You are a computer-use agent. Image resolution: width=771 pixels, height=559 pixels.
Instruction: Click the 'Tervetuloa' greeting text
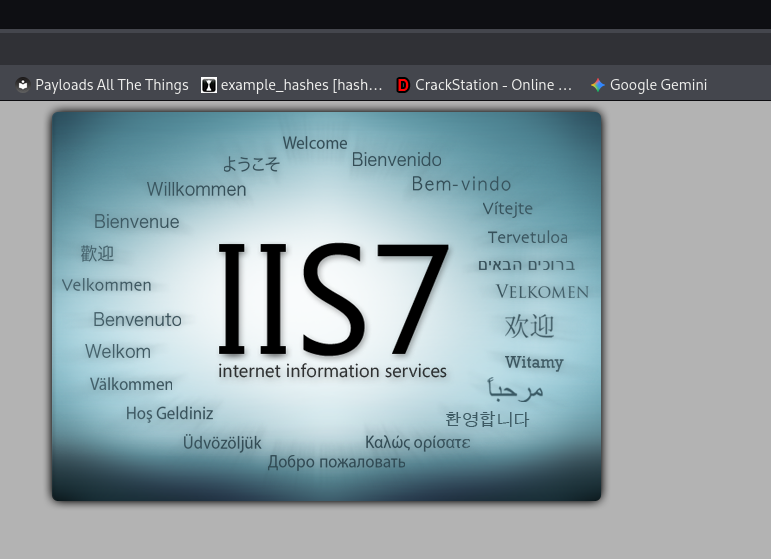(x=527, y=238)
